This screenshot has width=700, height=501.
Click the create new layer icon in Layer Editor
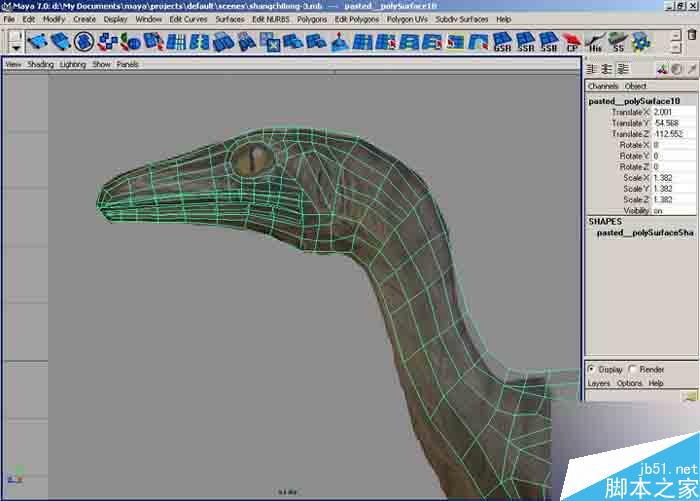[690, 396]
